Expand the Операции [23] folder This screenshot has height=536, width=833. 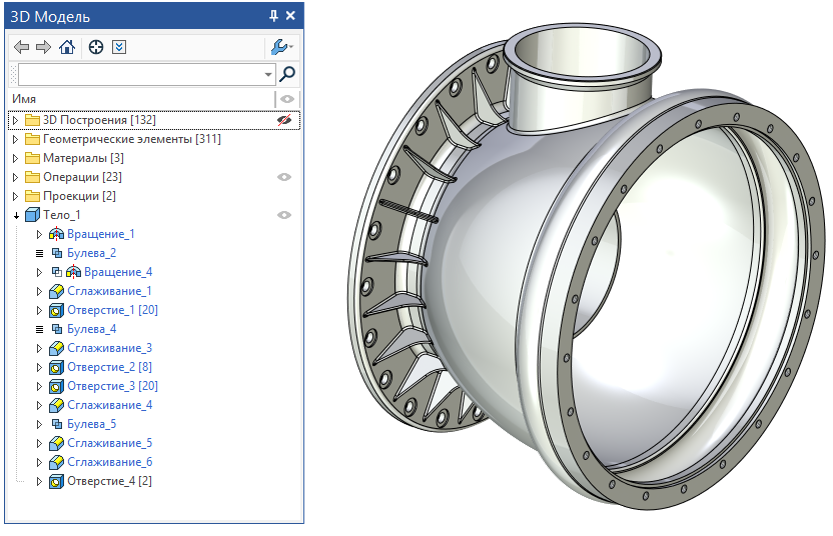[x=15, y=177]
